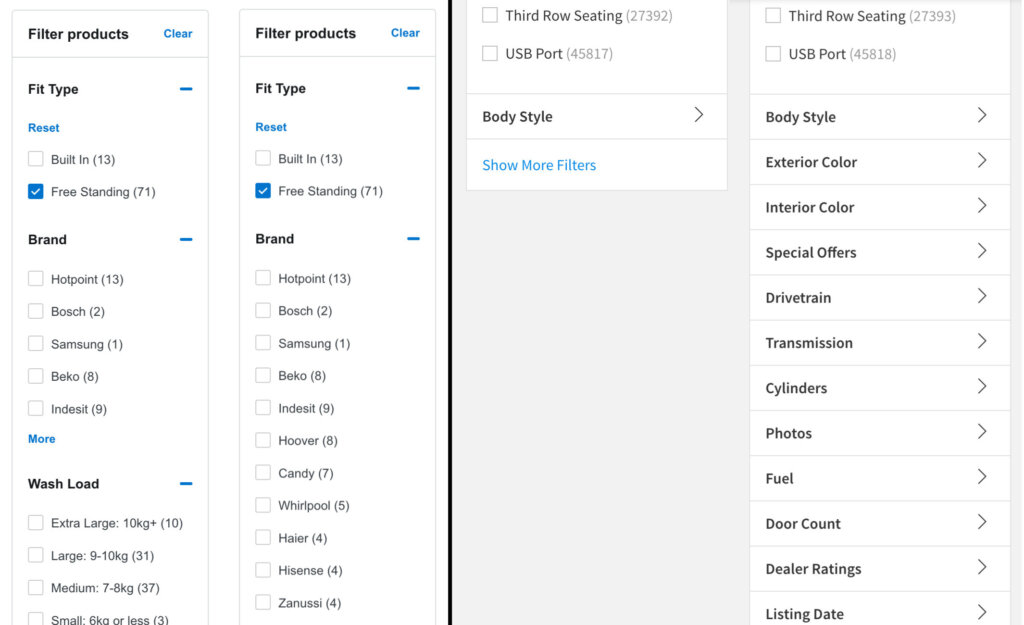This screenshot has height=625, width=1024.
Task: Clear all product filters
Action: coord(177,33)
